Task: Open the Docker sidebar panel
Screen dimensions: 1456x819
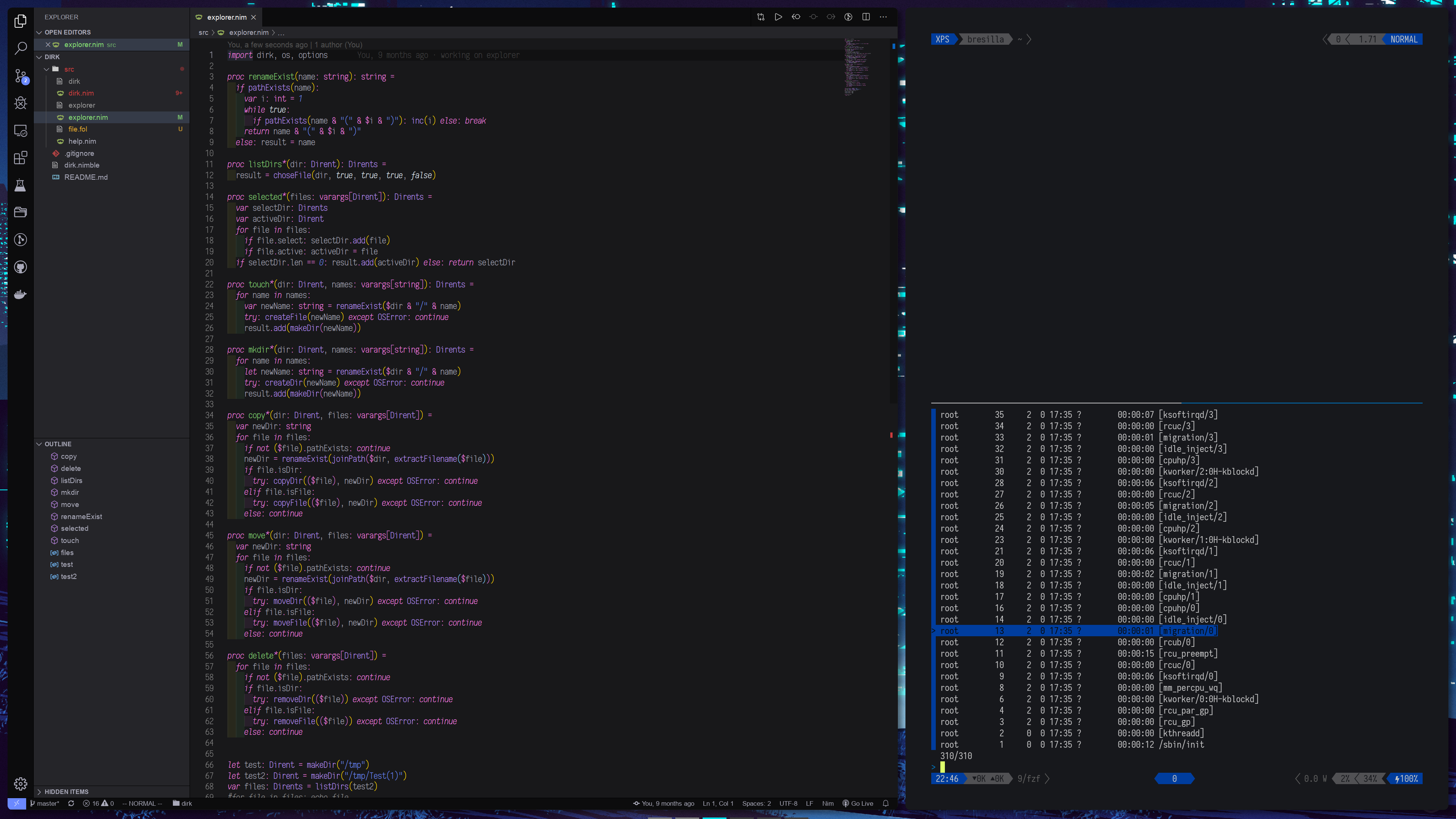Action: [x=20, y=295]
